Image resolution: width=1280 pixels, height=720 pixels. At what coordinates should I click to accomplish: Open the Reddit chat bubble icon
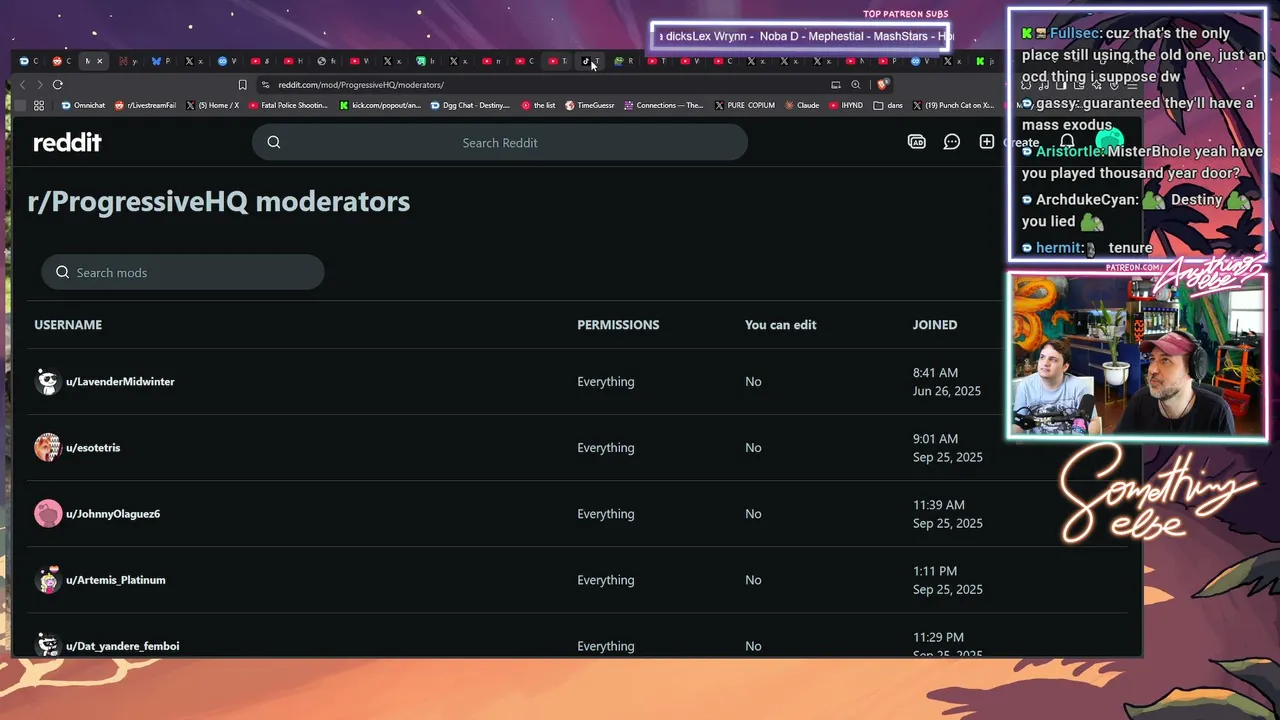pos(952,142)
